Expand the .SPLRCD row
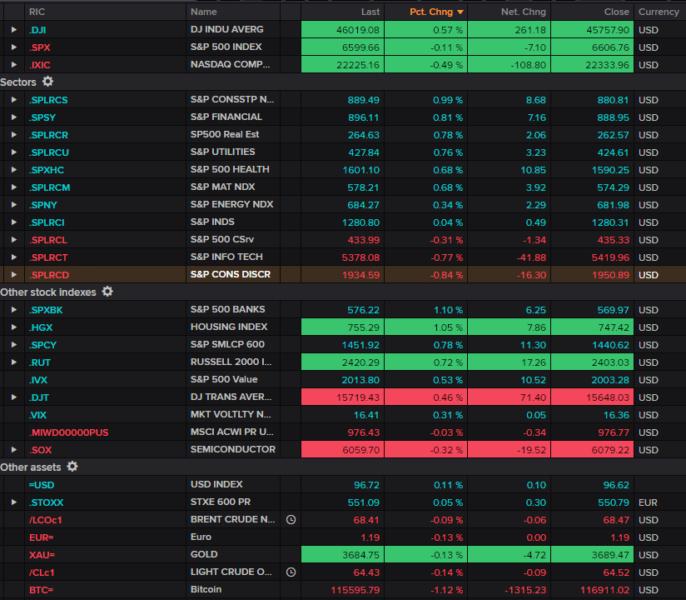The image size is (686, 600). [x=14, y=275]
